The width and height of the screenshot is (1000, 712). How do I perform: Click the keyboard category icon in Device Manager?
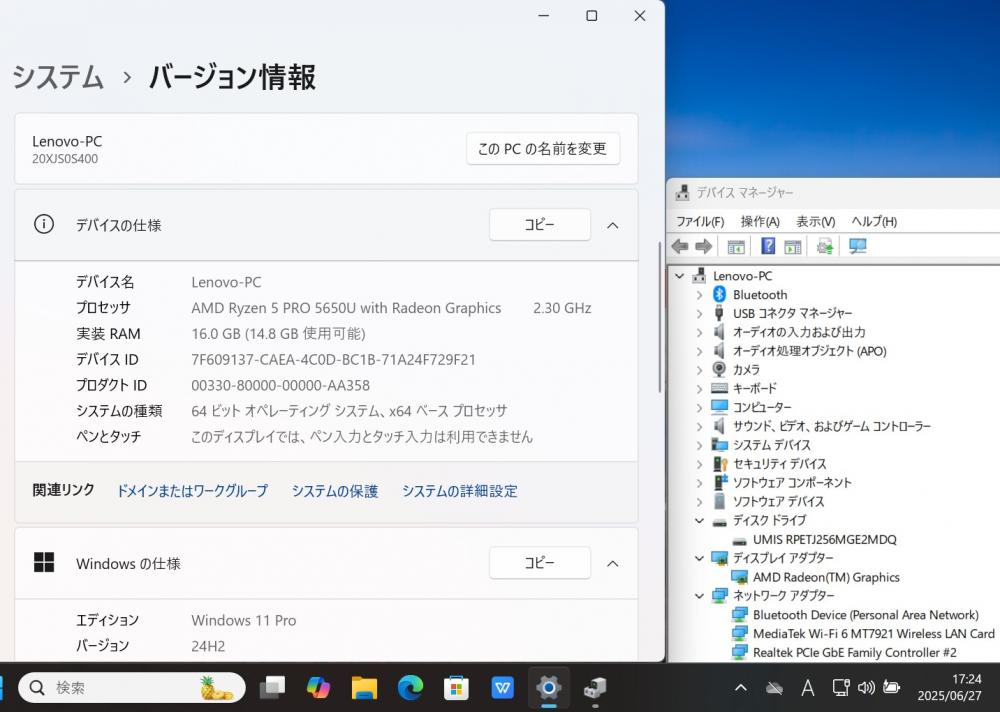719,388
